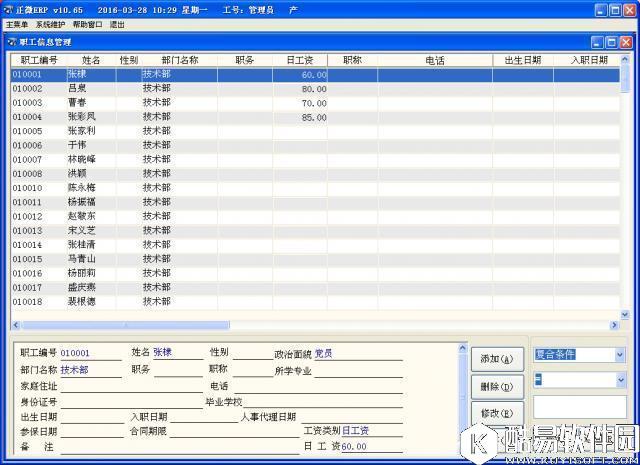Open the 主菜单 menu
The width and height of the screenshot is (640, 465).
click(x=17, y=24)
